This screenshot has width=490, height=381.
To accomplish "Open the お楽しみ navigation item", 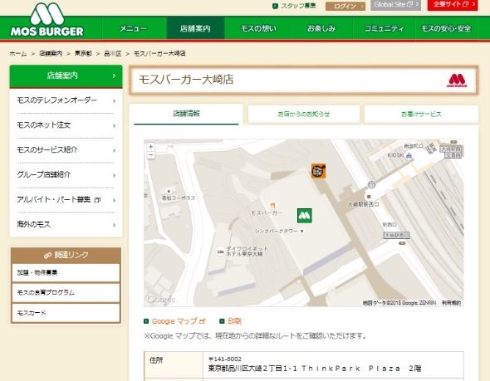I will coord(321,29).
